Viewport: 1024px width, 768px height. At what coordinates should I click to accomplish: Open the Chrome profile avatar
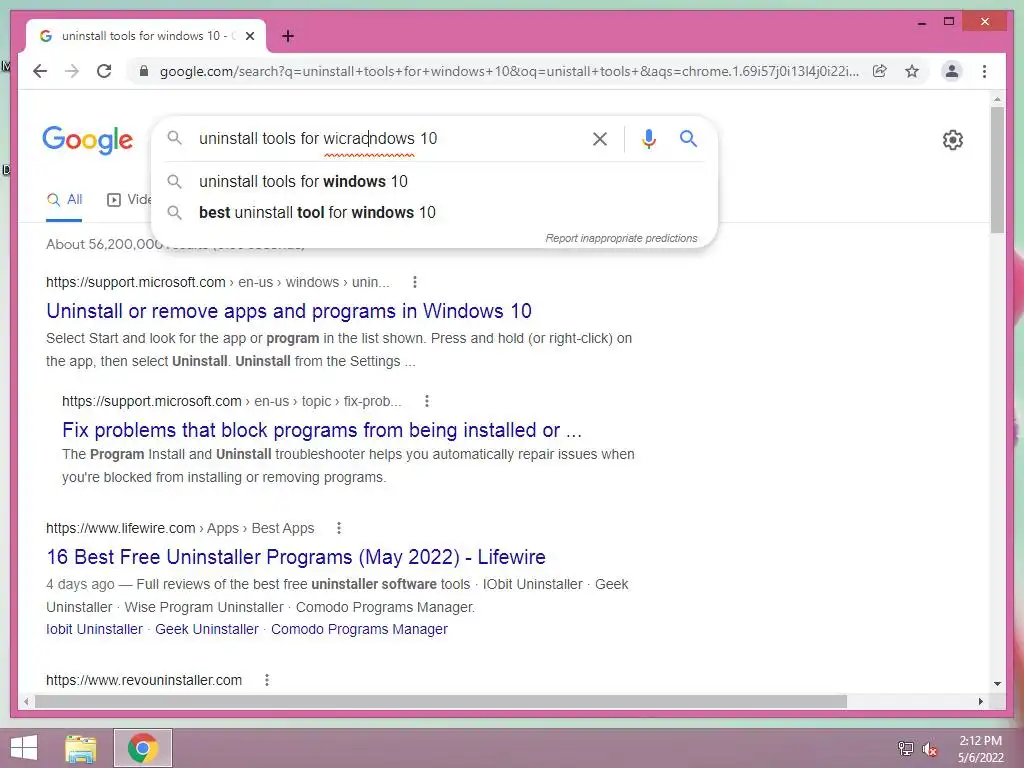coord(952,71)
